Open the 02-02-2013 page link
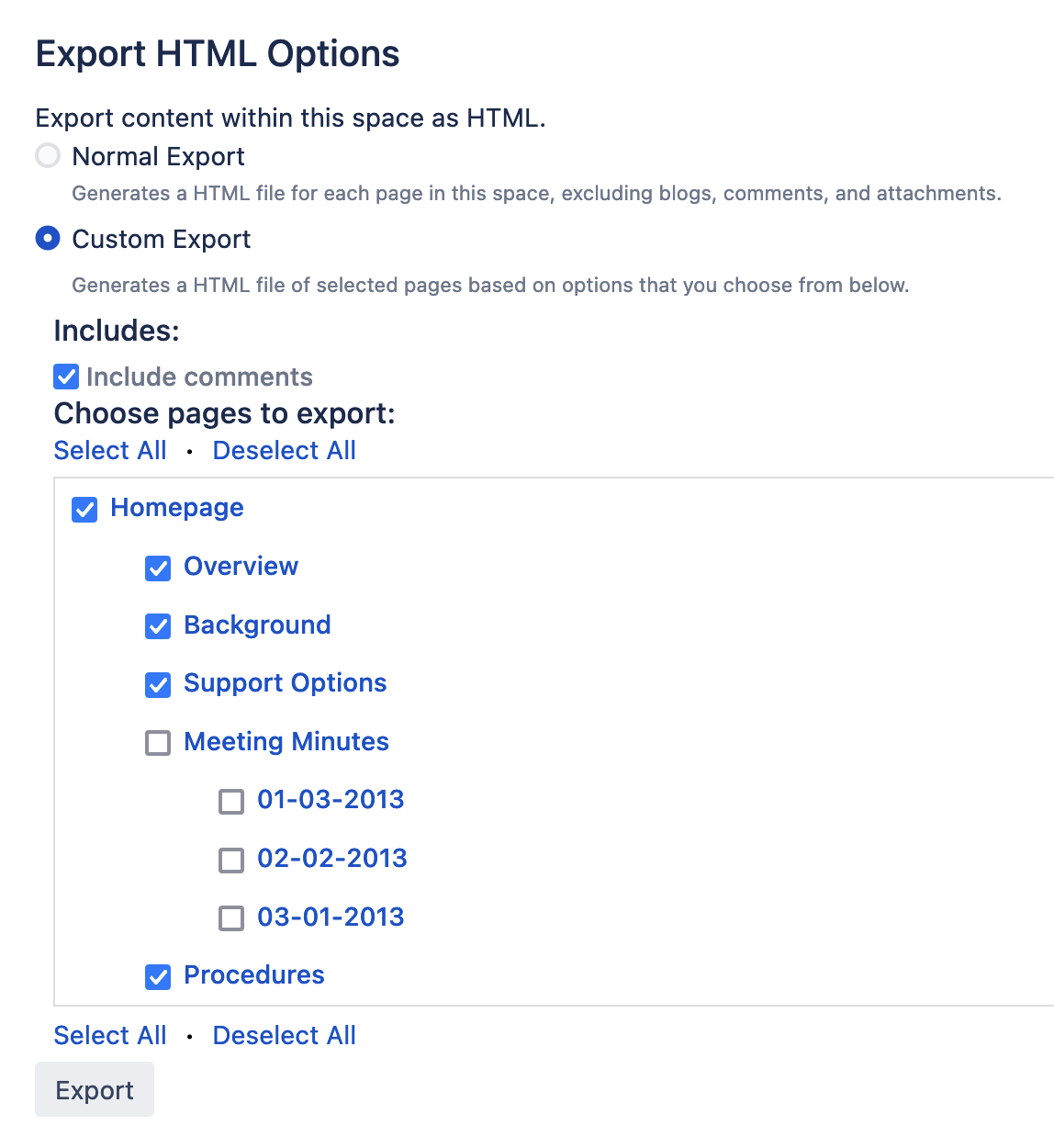This screenshot has height=1148, width=1054. tap(332, 858)
